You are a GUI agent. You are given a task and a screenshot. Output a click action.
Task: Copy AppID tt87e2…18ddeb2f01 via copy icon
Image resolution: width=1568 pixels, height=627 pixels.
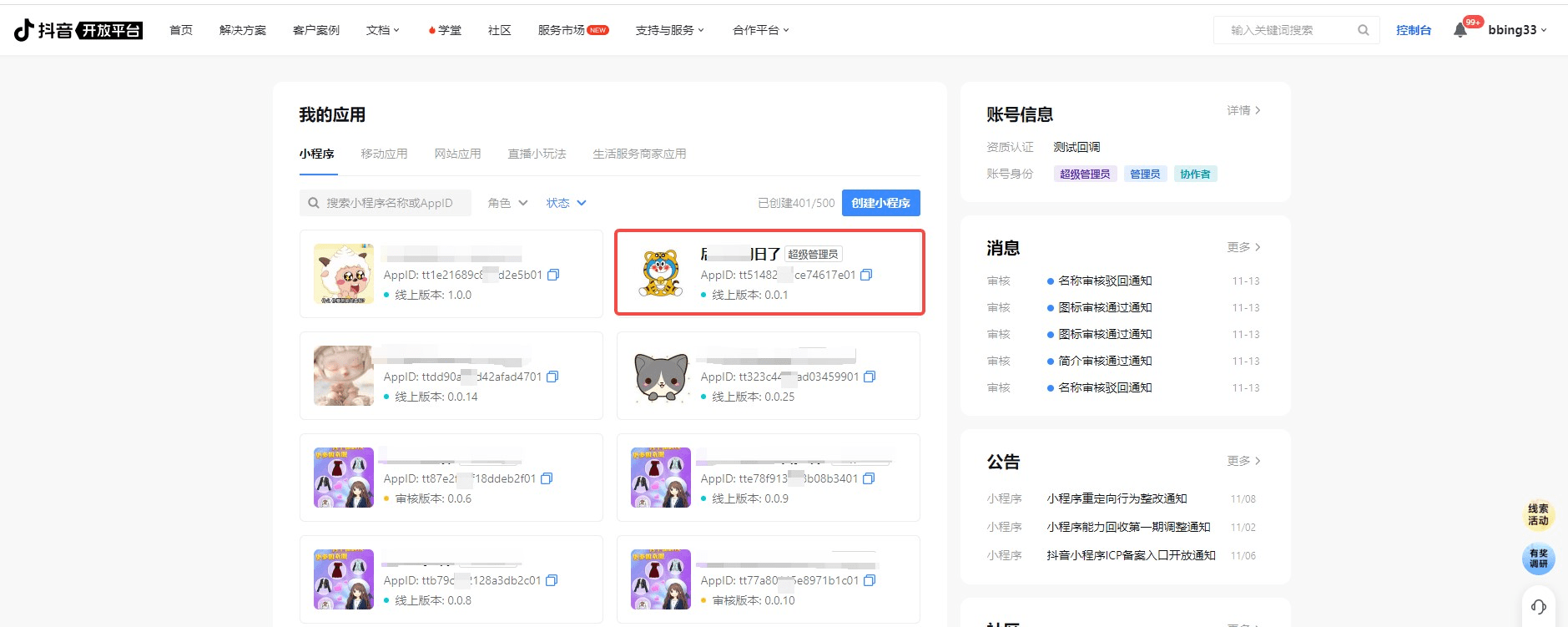547,478
